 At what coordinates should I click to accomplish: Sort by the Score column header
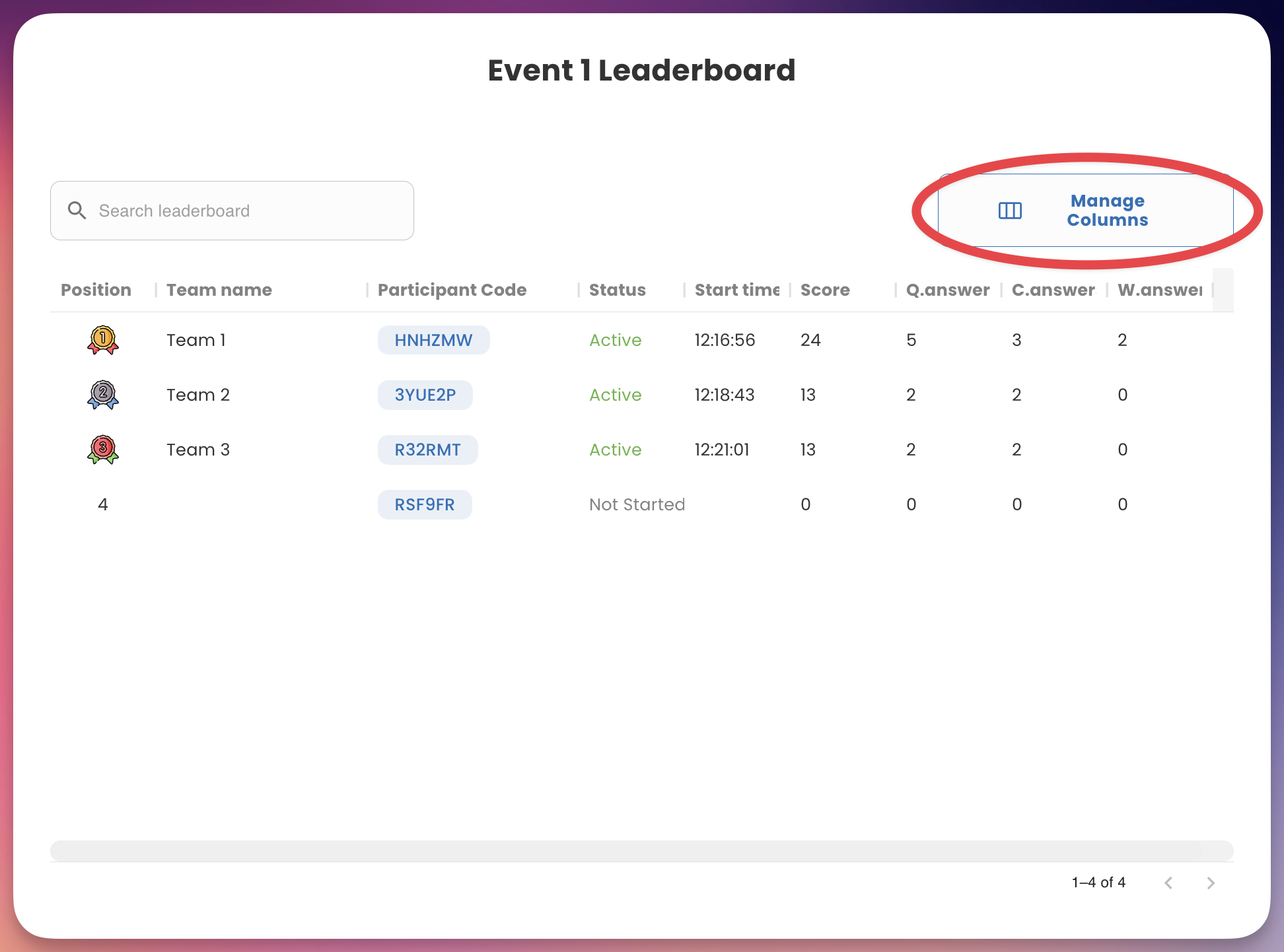[825, 290]
